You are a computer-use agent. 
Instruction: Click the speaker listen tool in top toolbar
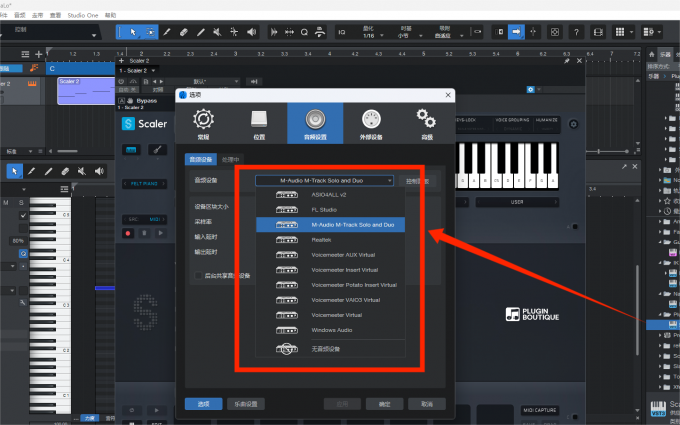pos(250,32)
